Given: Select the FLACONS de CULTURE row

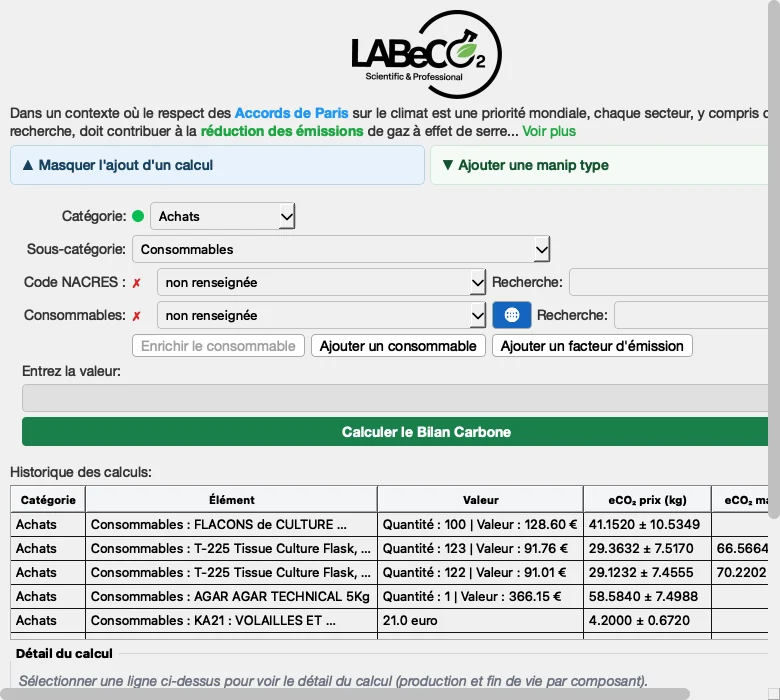Looking at the screenshot, I should click(x=389, y=524).
